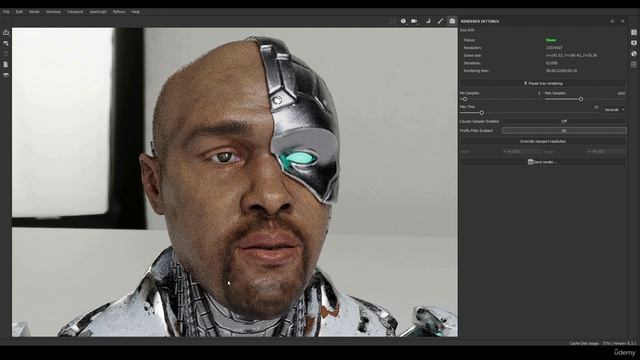The height and width of the screenshot is (360, 640).
Task: Open the Python menu
Action: tap(119, 12)
